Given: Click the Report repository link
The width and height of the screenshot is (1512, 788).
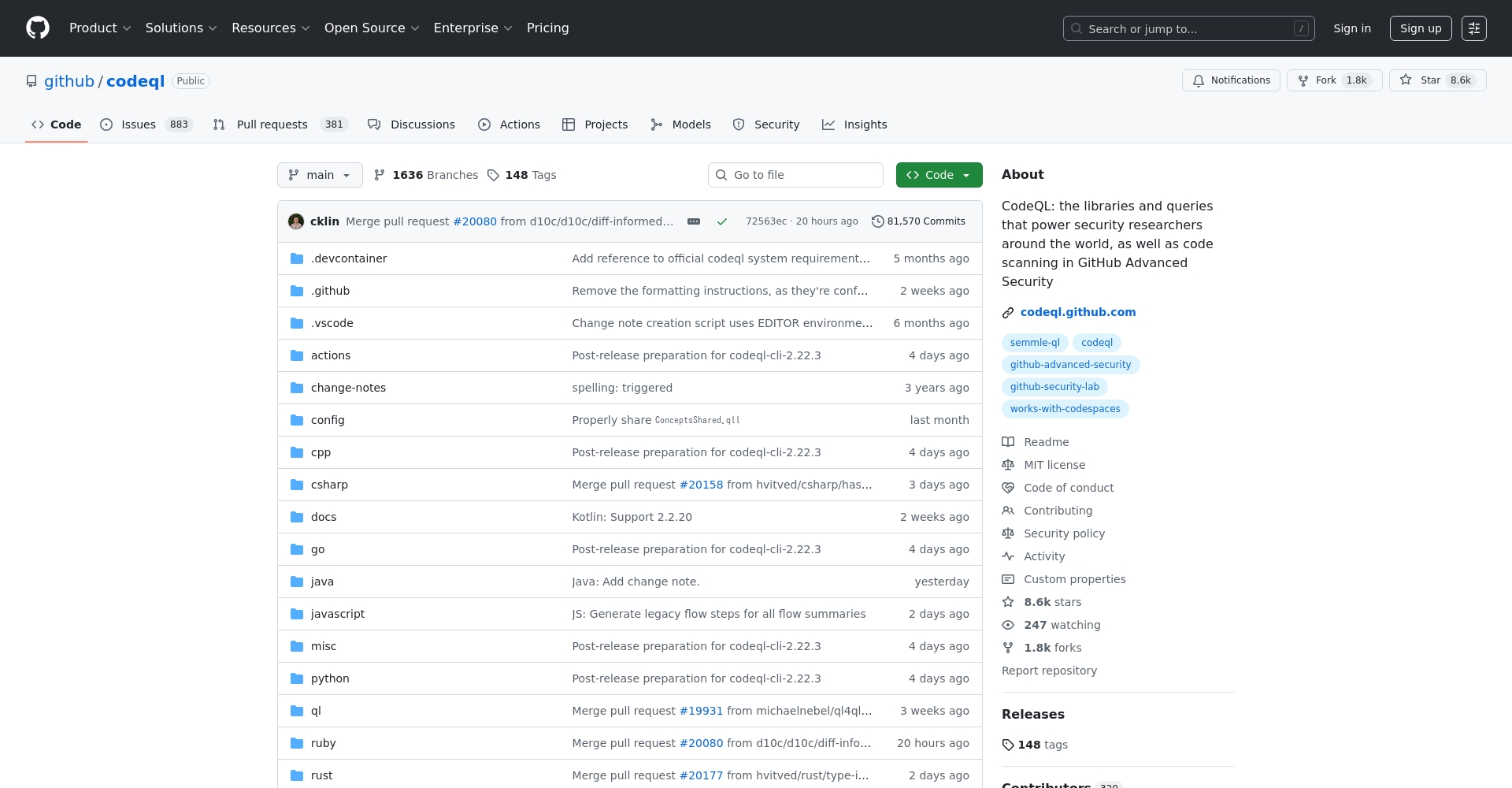Looking at the screenshot, I should (x=1049, y=671).
